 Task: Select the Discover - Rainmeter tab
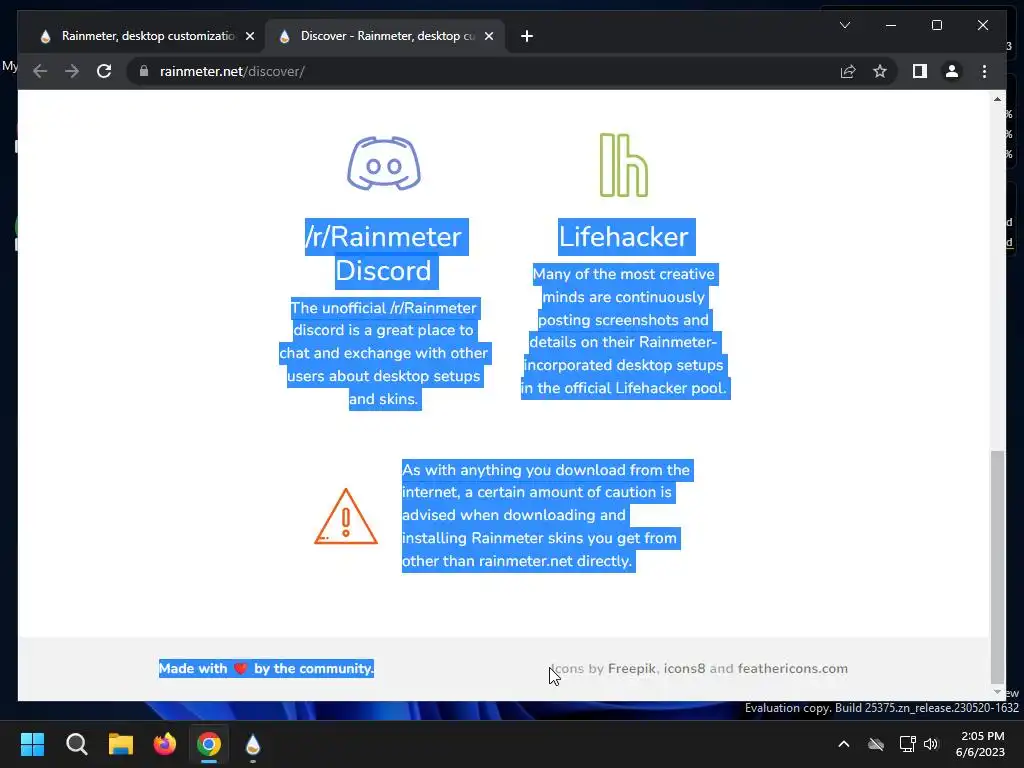click(x=385, y=36)
